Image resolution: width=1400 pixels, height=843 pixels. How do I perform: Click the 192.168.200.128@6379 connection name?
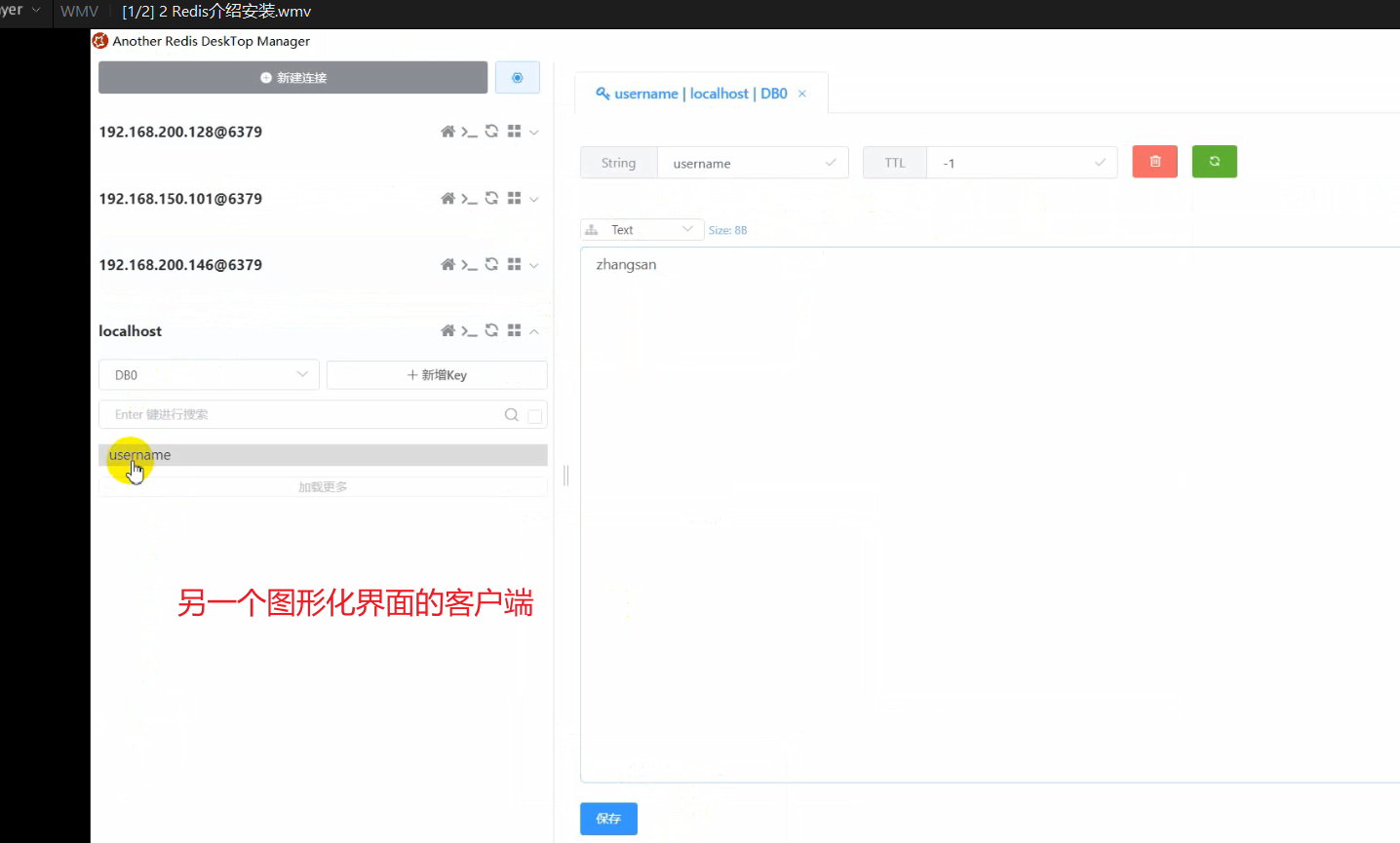pyautogui.click(x=180, y=133)
